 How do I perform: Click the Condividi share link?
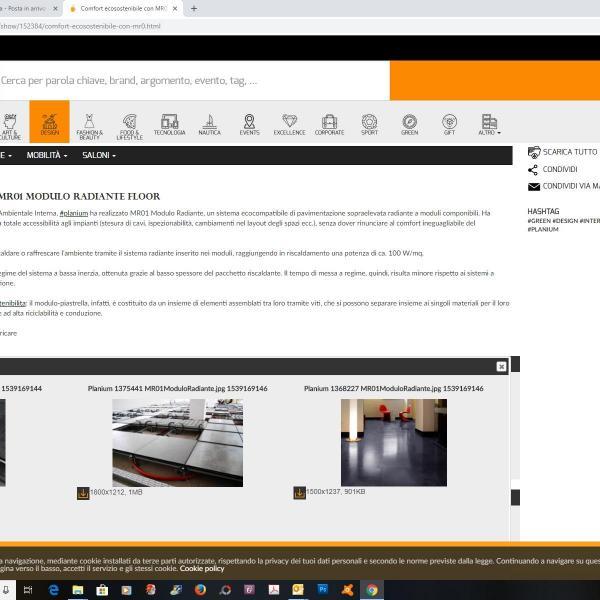[553, 170]
